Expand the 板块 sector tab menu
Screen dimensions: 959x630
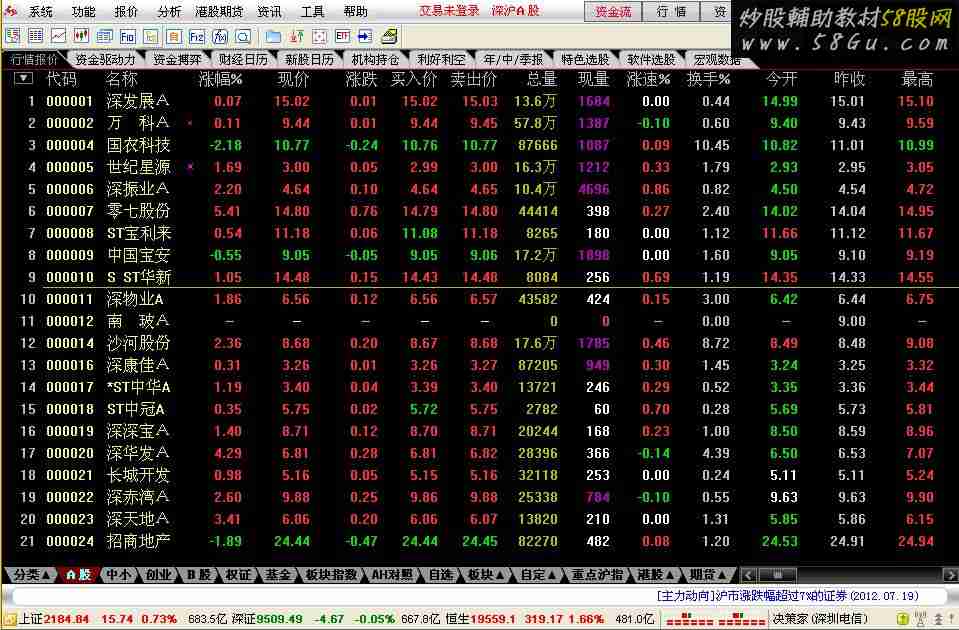coord(486,575)
